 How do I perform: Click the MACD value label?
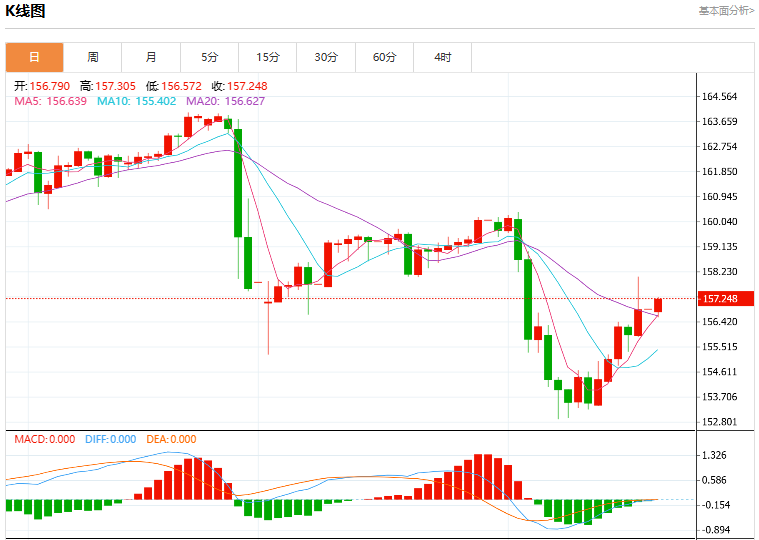point(45,439)
